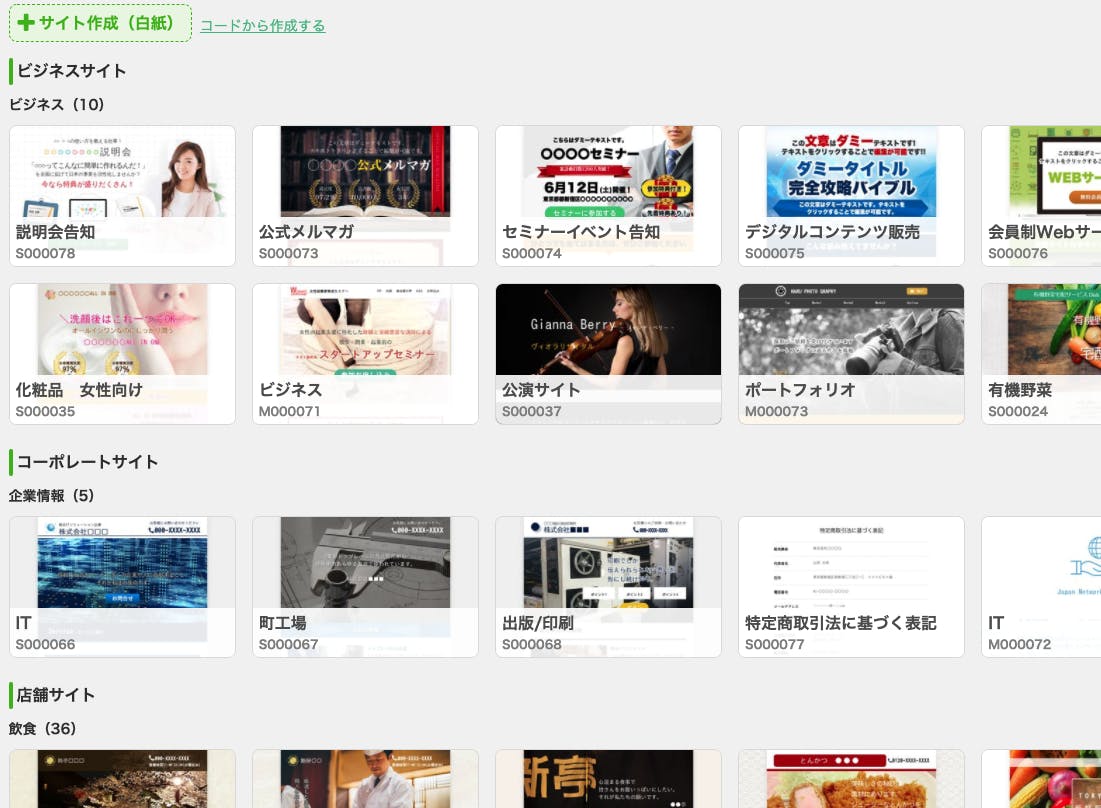Select the 説明会告知 template thumbnail
This screenshot has width=1101, height=808.
(122, 195)
